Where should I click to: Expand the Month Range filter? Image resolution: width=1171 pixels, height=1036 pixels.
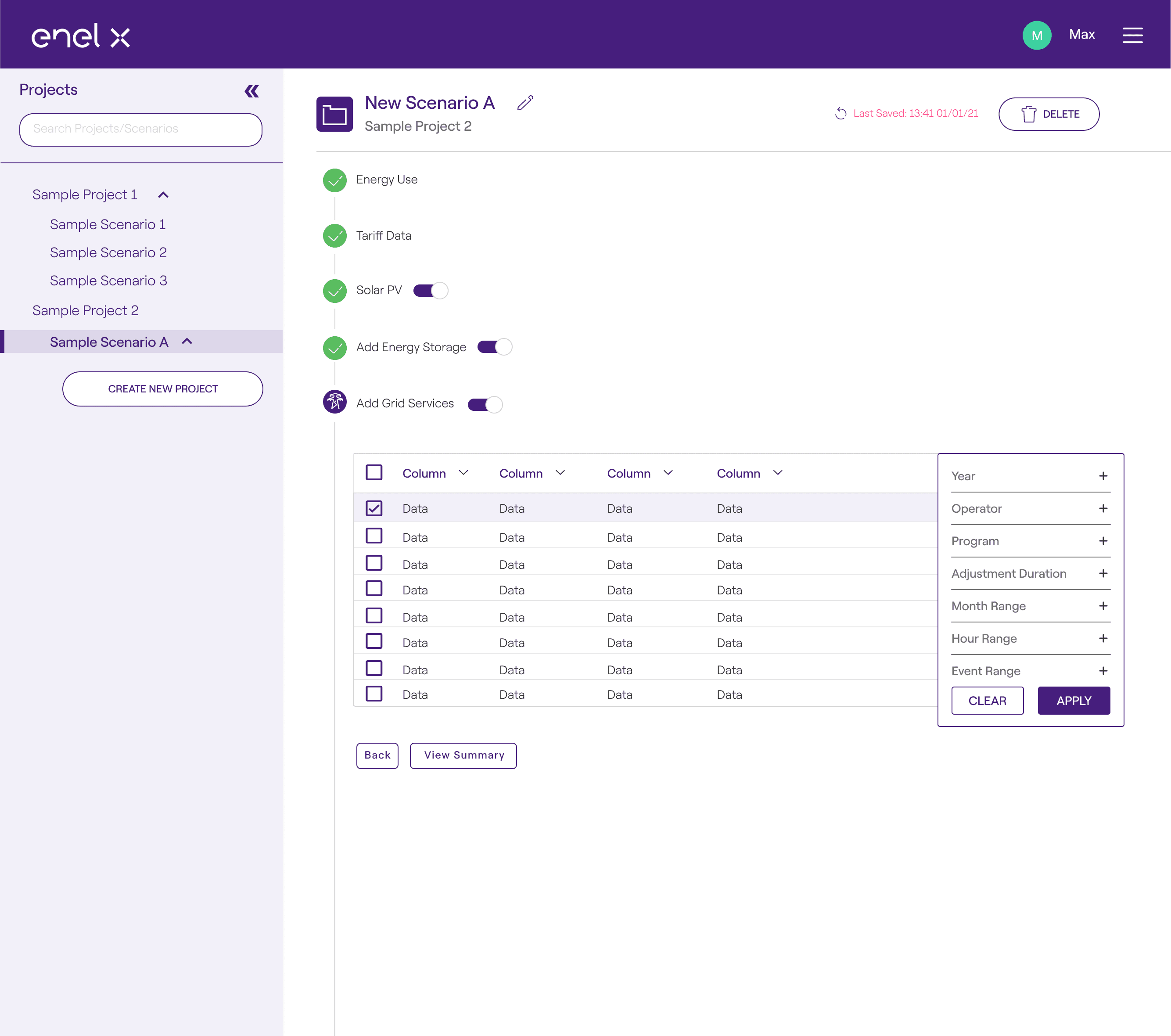(1031, 606)
